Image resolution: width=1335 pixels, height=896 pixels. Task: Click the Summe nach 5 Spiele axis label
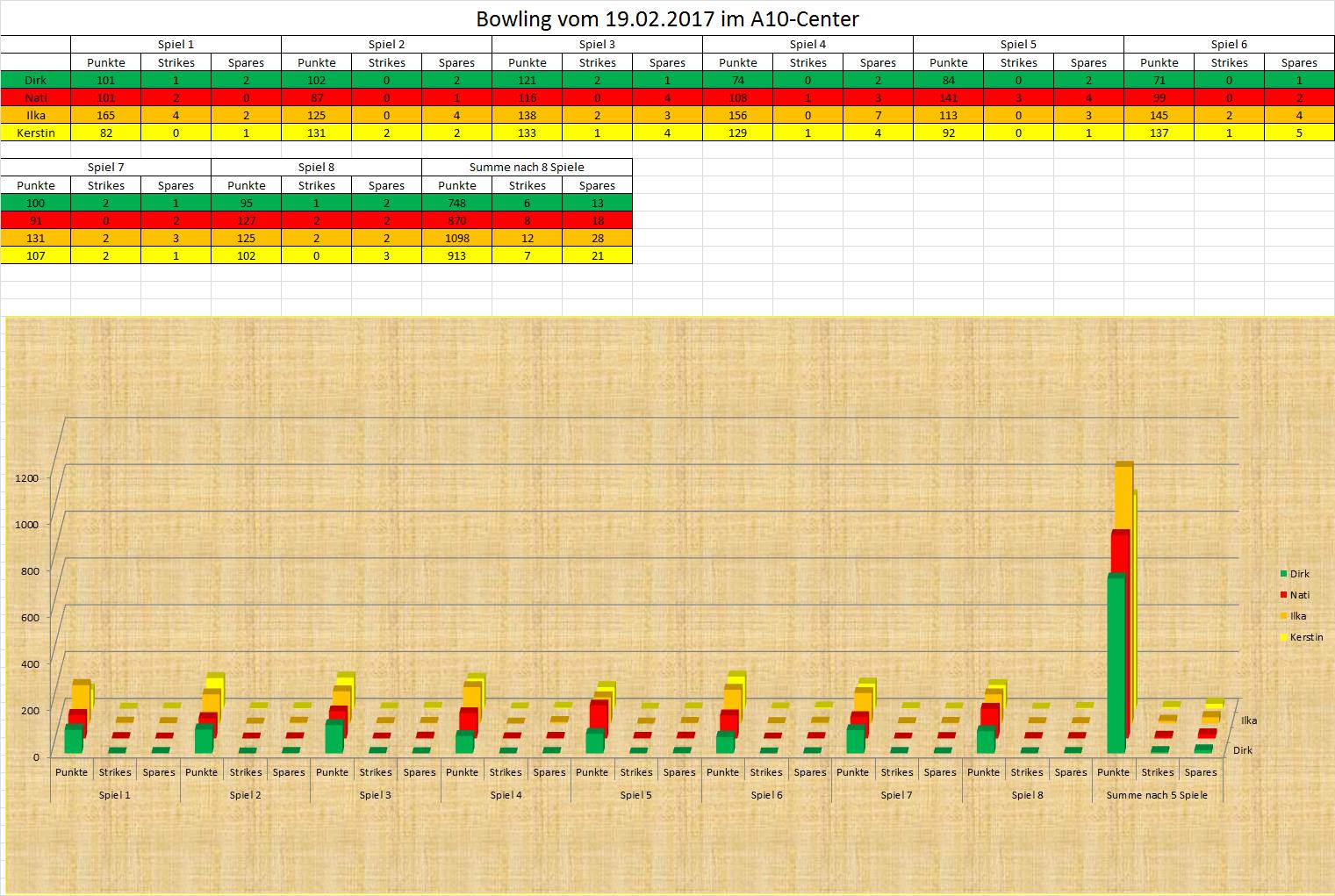[1157, 795]
